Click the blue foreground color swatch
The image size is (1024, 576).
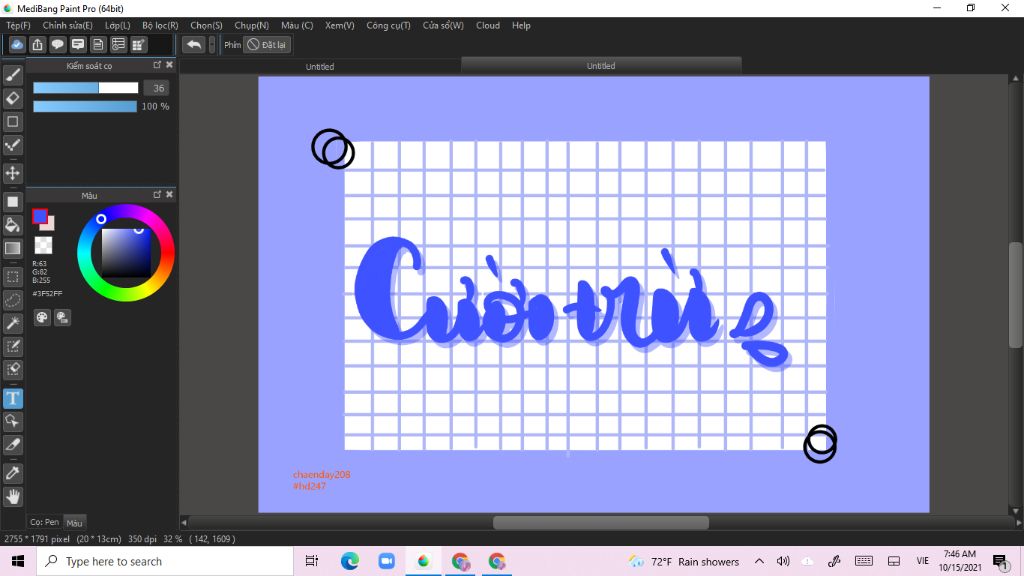pos(40,216)
